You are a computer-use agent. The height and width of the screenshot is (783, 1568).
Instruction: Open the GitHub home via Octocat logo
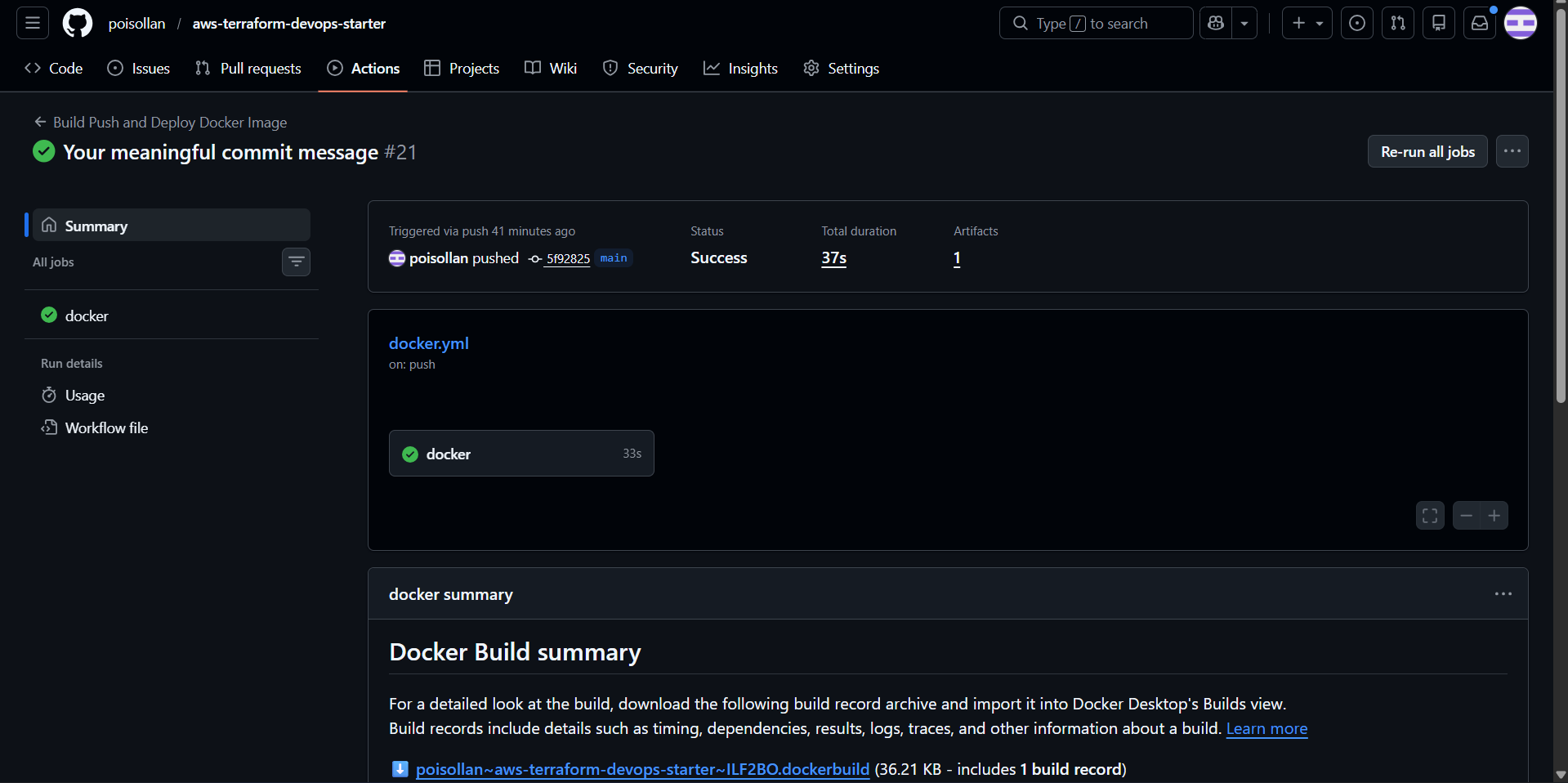pyautogui.click(x=77, y=23)
